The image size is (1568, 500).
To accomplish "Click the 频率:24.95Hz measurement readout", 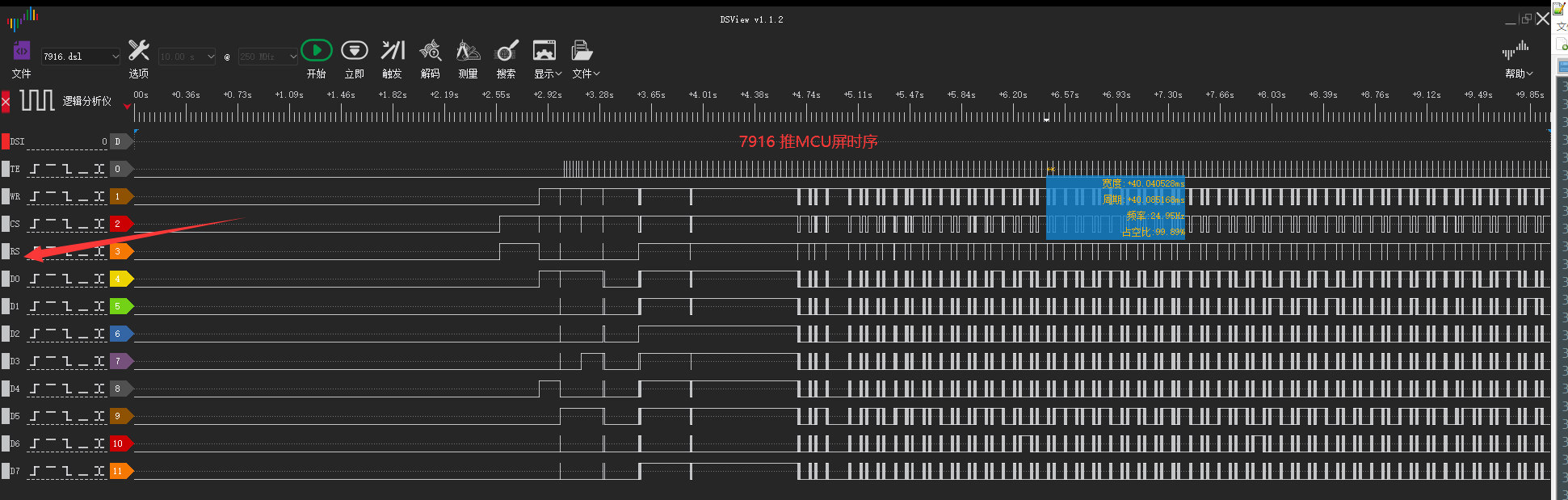I will pyautogui.click(x=1155, y=216).
